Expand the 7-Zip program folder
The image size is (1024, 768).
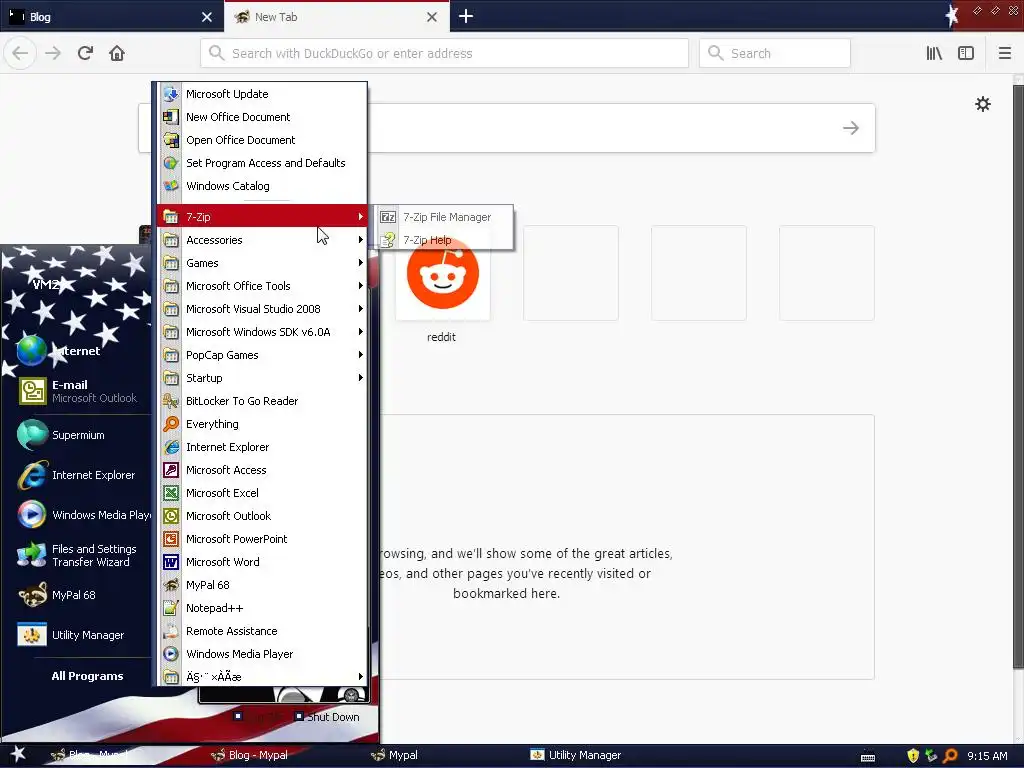[x=262, y=216]
